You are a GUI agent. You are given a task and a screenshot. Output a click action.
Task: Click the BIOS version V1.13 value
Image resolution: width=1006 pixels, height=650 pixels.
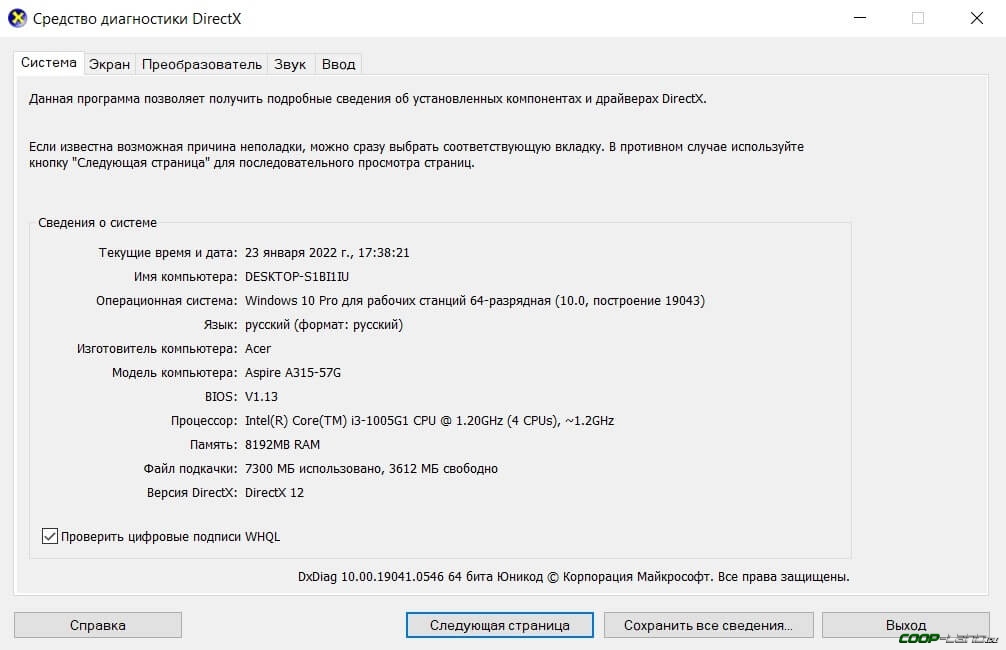(x=262, y=396)
